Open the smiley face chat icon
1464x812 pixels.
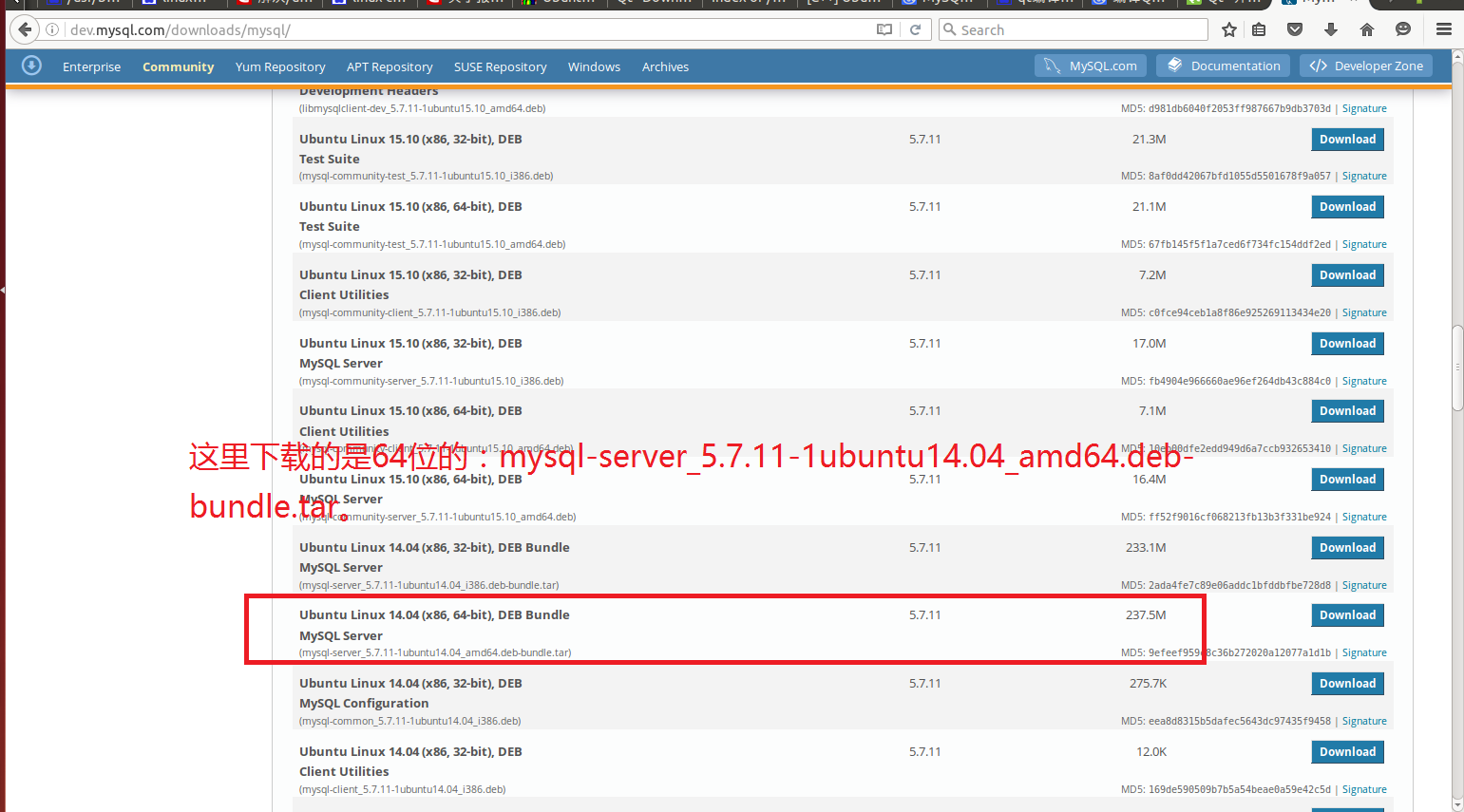pos(1403,29)
